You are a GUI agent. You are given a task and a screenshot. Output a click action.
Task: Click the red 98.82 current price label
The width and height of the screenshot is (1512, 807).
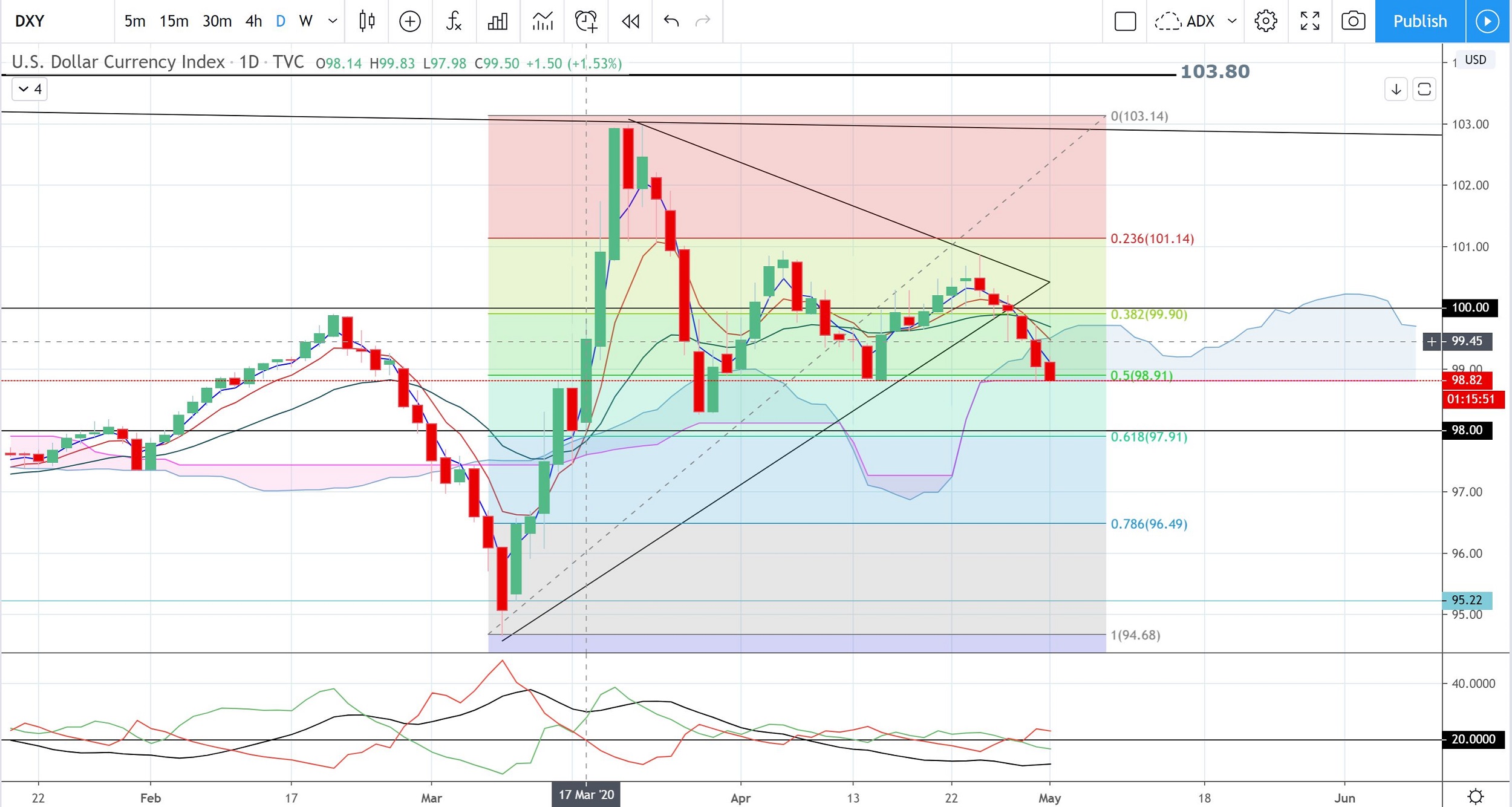tap(1467, 380)
